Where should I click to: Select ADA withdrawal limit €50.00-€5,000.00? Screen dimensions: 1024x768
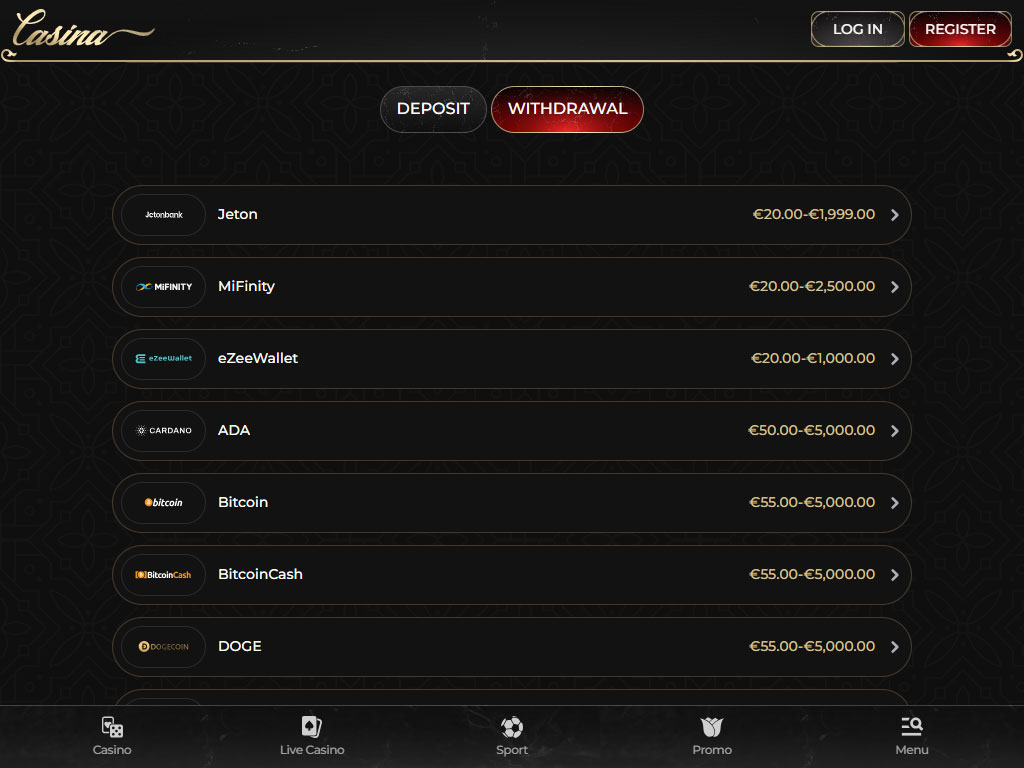point(811,431)
